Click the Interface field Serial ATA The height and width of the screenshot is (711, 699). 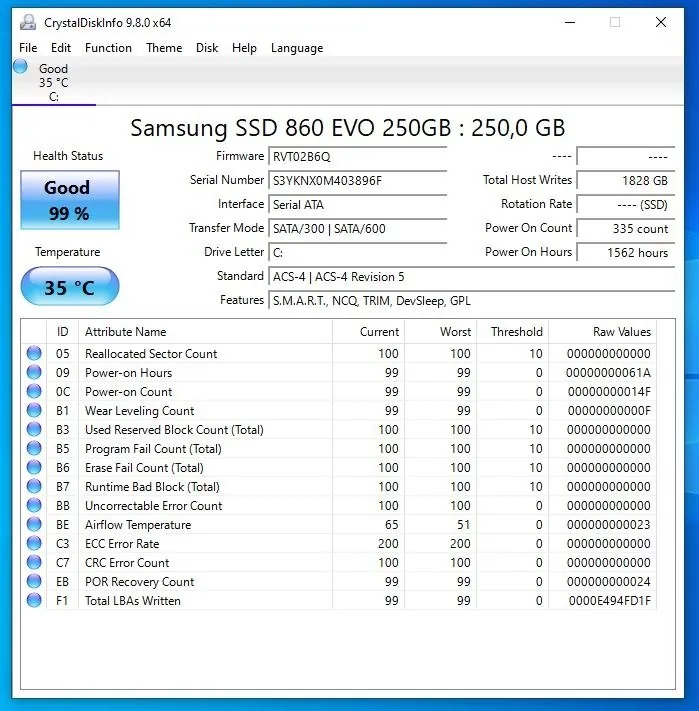pyautogui.click(x=358, y=205)
